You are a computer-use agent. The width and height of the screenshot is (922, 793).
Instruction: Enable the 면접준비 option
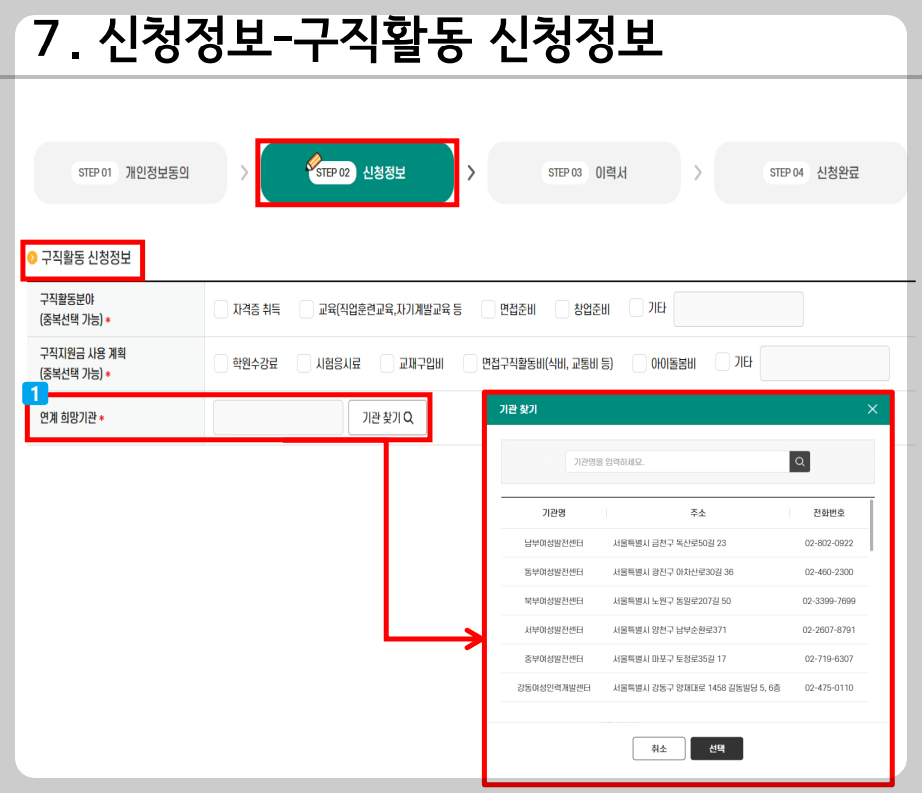[488, 309]
